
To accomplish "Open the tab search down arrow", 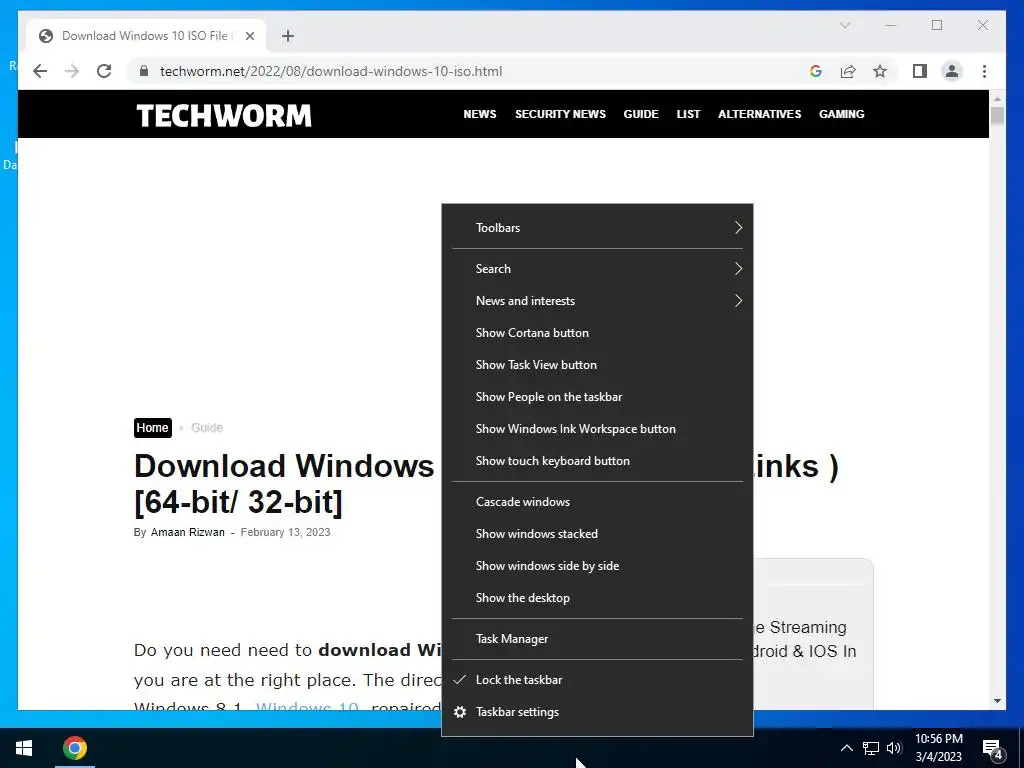I will (844, 25).
